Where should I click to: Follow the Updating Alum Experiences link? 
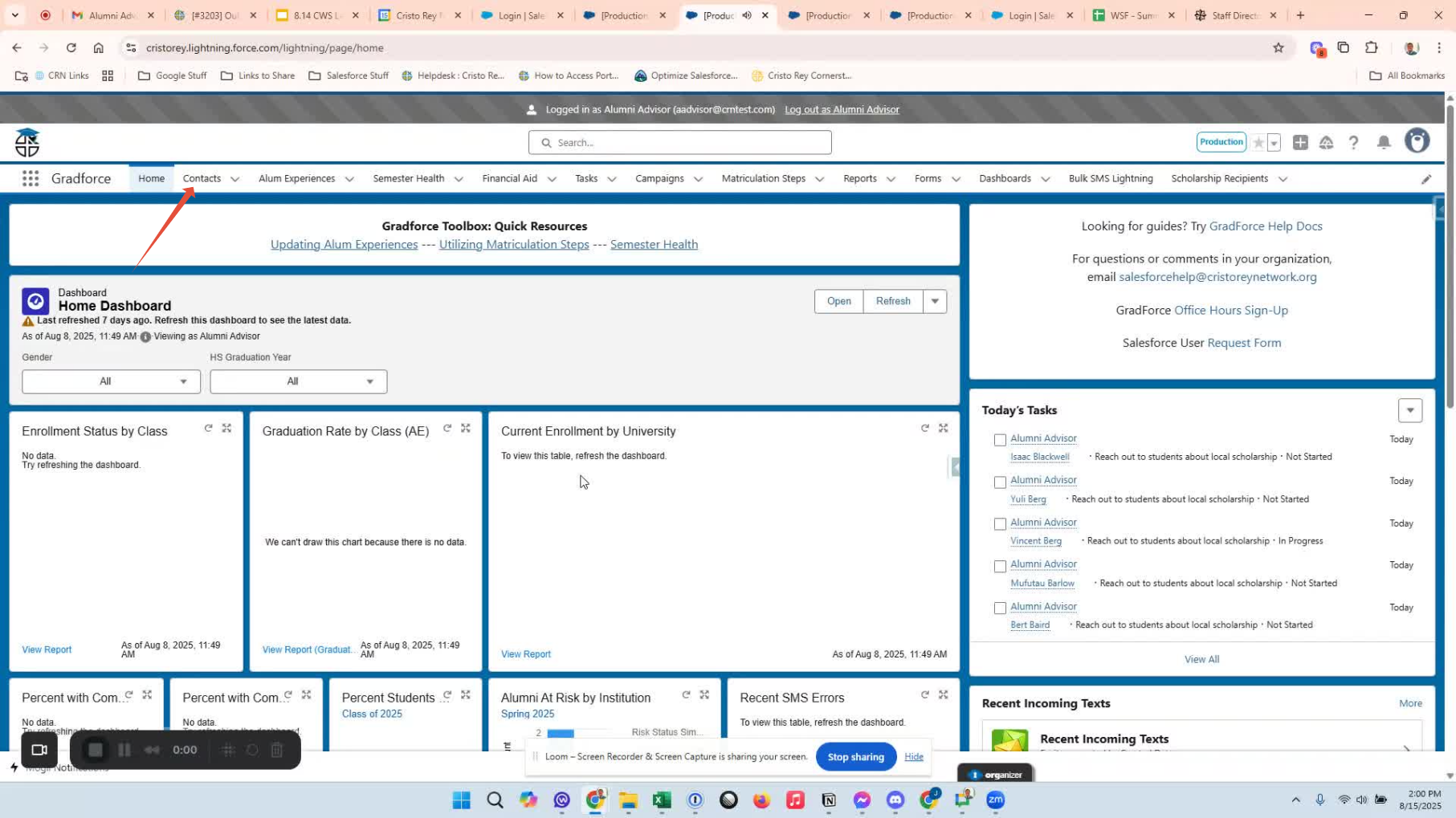[344, 245]
